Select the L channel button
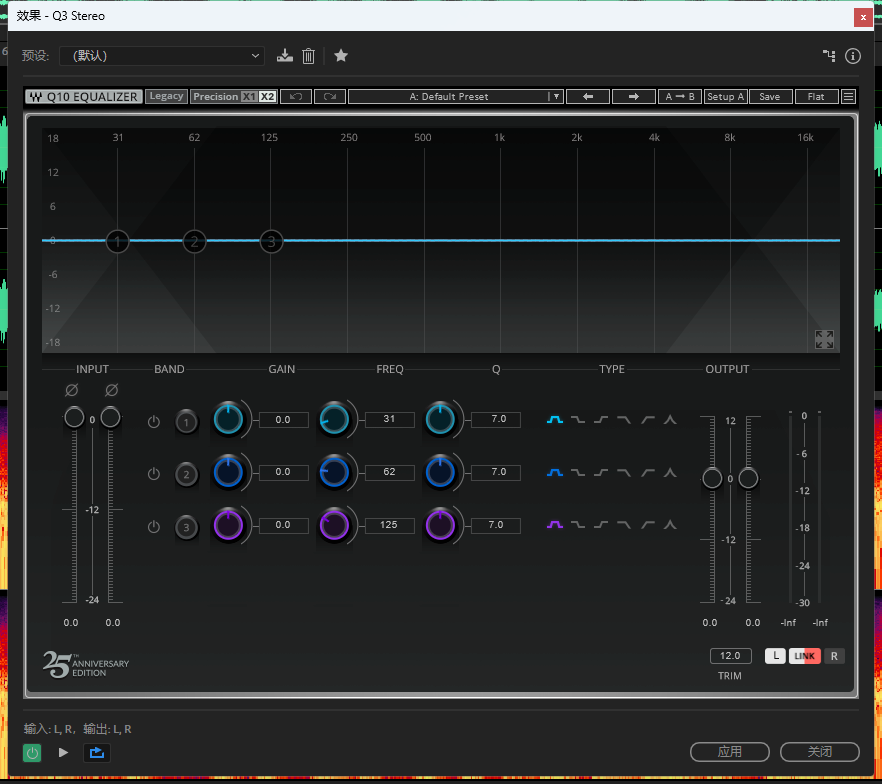Screen dimensions: 882x784 pos(776,656)
